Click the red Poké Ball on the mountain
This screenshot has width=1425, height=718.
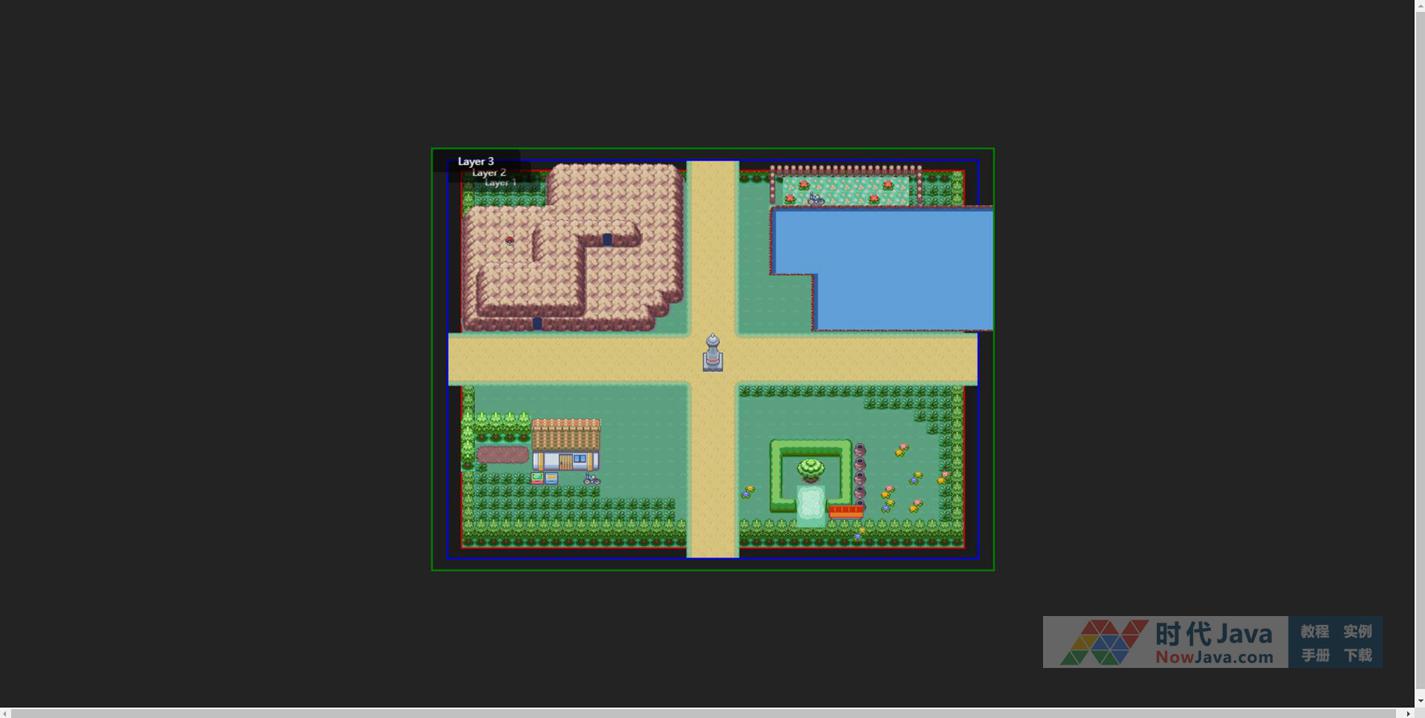point(510,240)
